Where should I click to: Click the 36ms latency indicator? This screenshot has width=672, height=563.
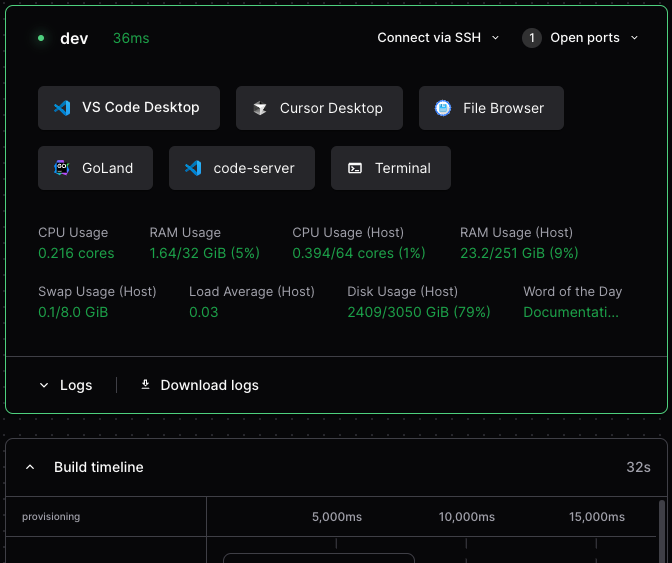pos(131,38)
